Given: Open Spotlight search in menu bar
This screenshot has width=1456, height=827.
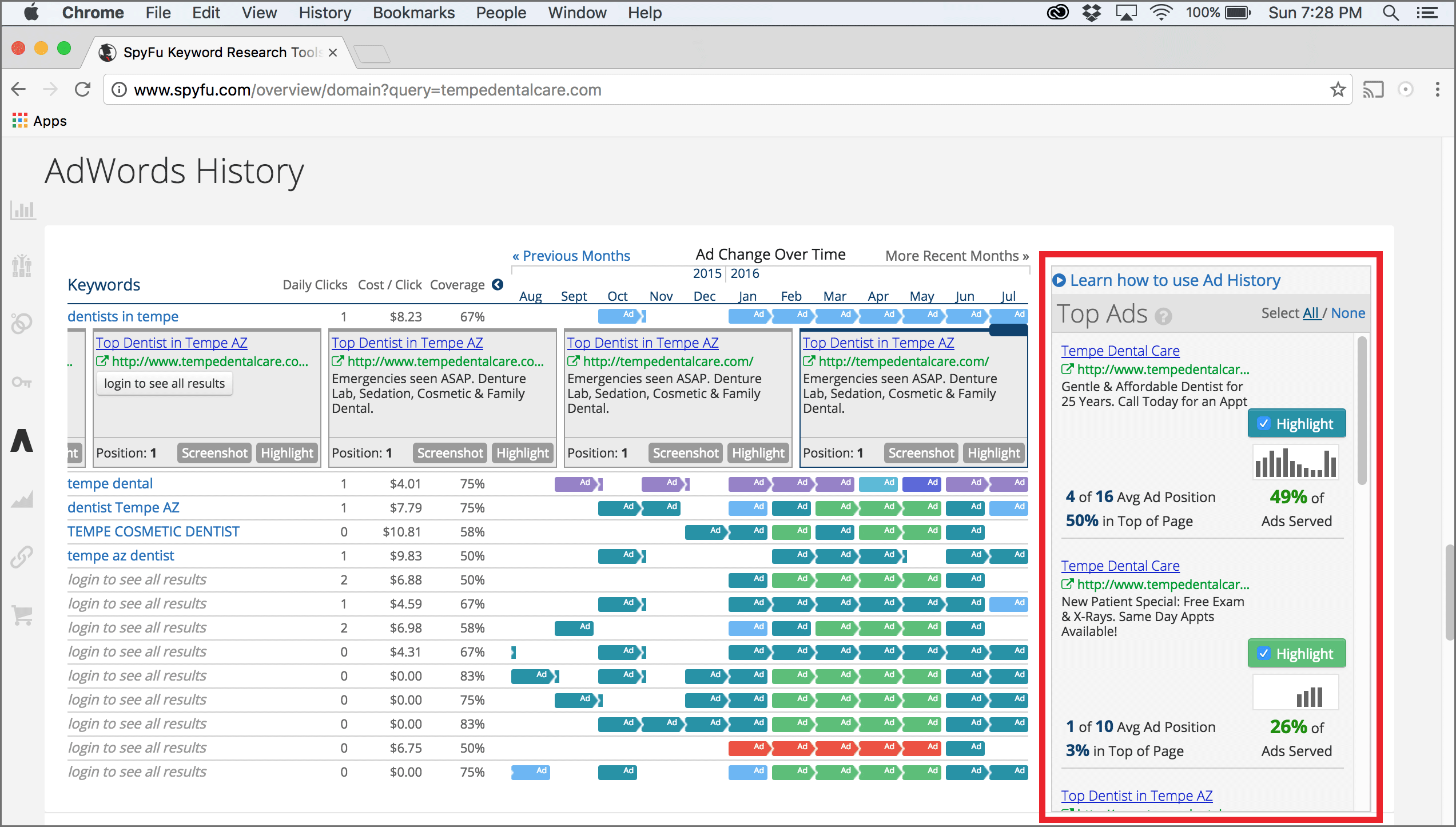Looking at the screenshot, I should (x=1391, y=13).
